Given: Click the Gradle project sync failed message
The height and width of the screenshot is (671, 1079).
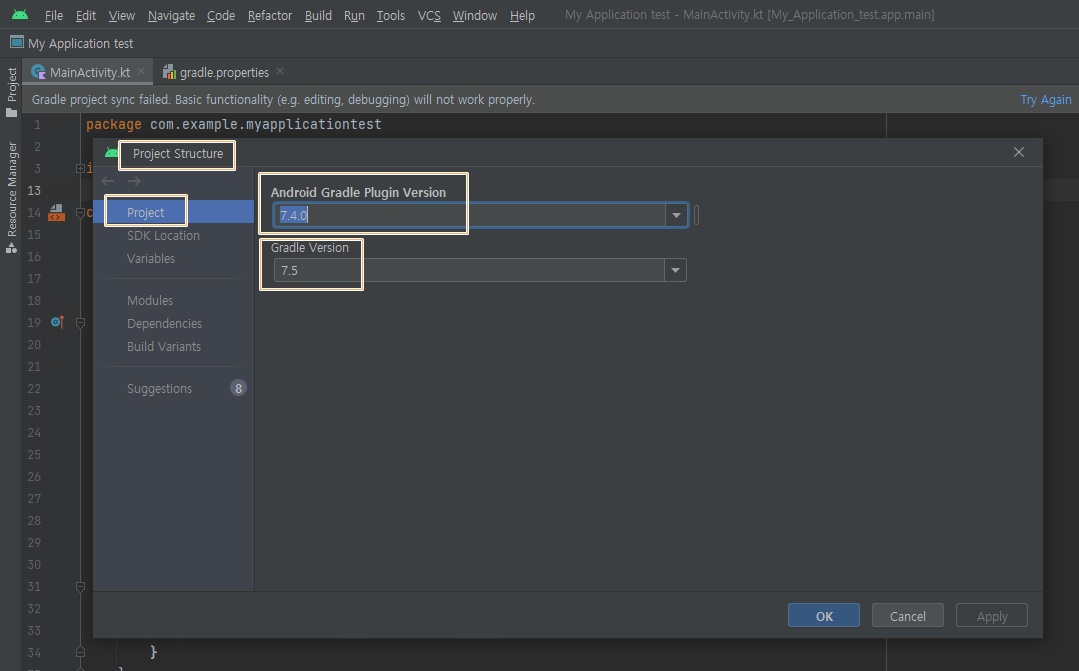Looking at the screenshot, I should pos(283,100).
